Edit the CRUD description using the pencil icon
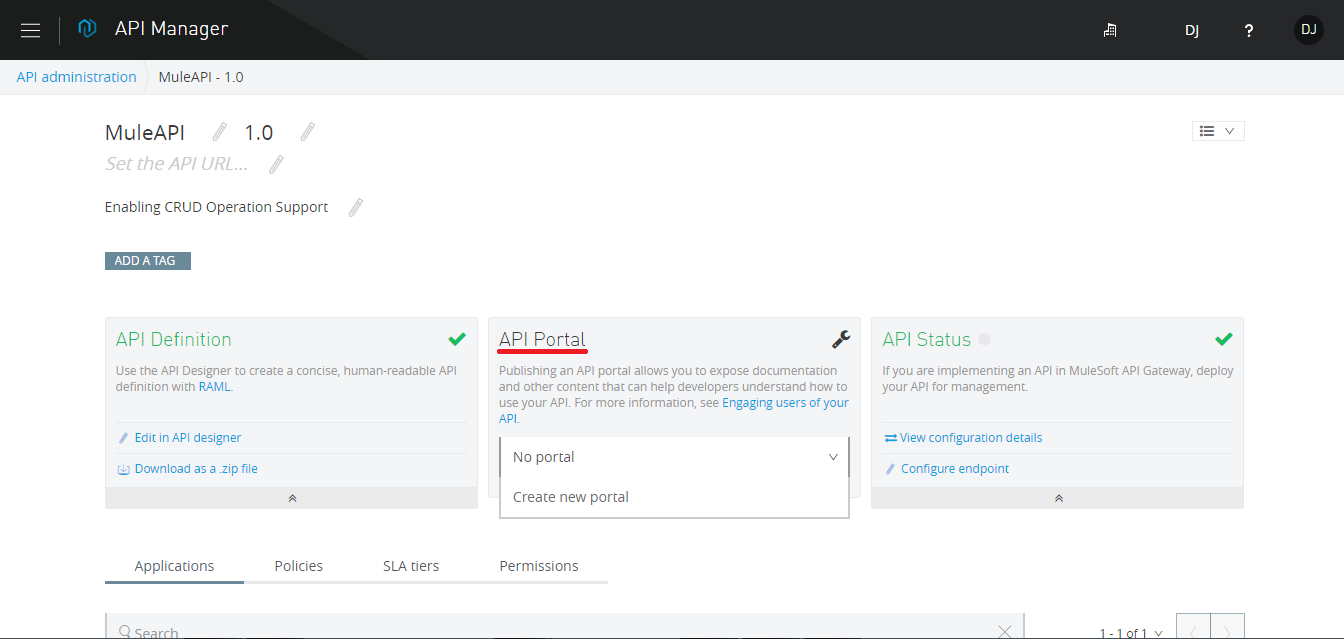Viewport: 1344px width, 639px height. pos(355,207)
